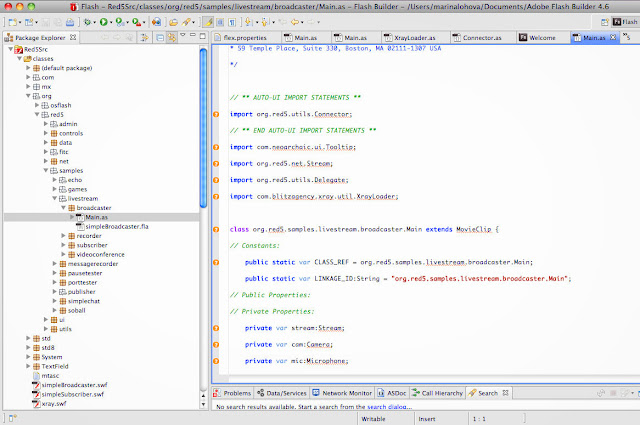
Task: Expand the videoconference package node
Action: click(63, 254)
